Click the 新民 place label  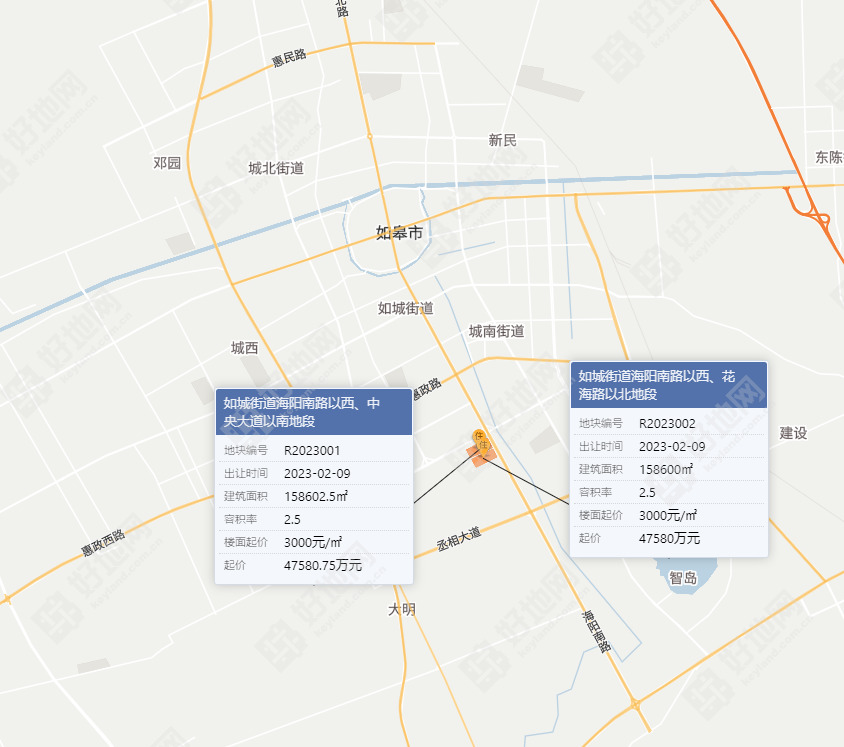click(x=503, y=141)
